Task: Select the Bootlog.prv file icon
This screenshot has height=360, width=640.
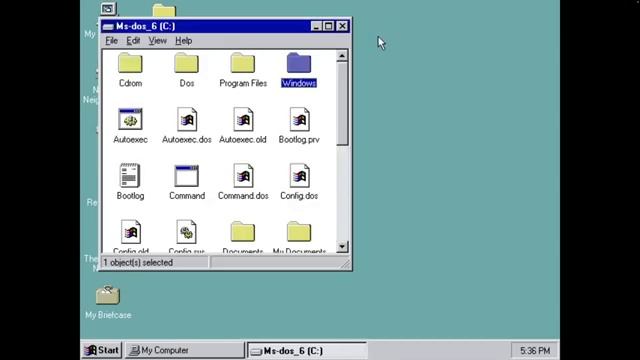Action: click(299, 119)
